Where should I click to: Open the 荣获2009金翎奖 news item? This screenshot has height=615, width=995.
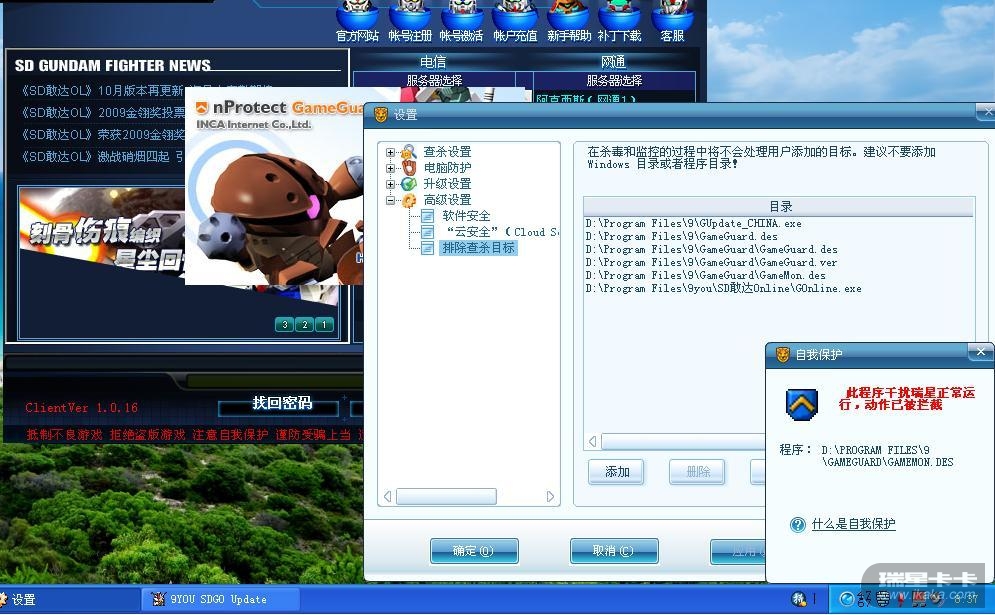(x=102, y=135)
